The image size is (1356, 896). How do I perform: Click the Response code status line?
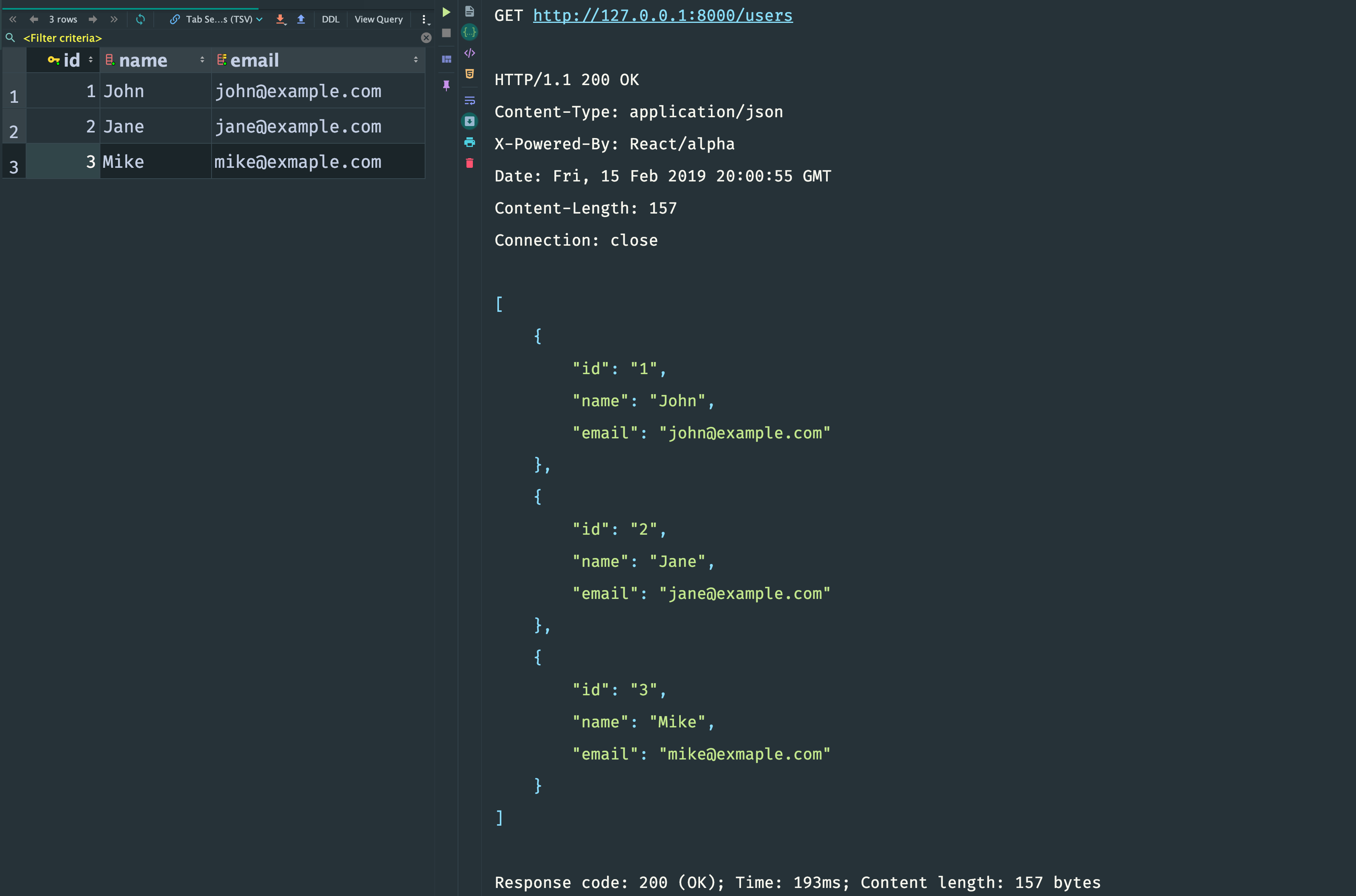coord(798,882)
